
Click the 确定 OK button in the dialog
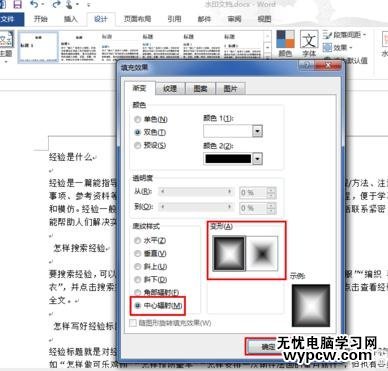[263, 347]
